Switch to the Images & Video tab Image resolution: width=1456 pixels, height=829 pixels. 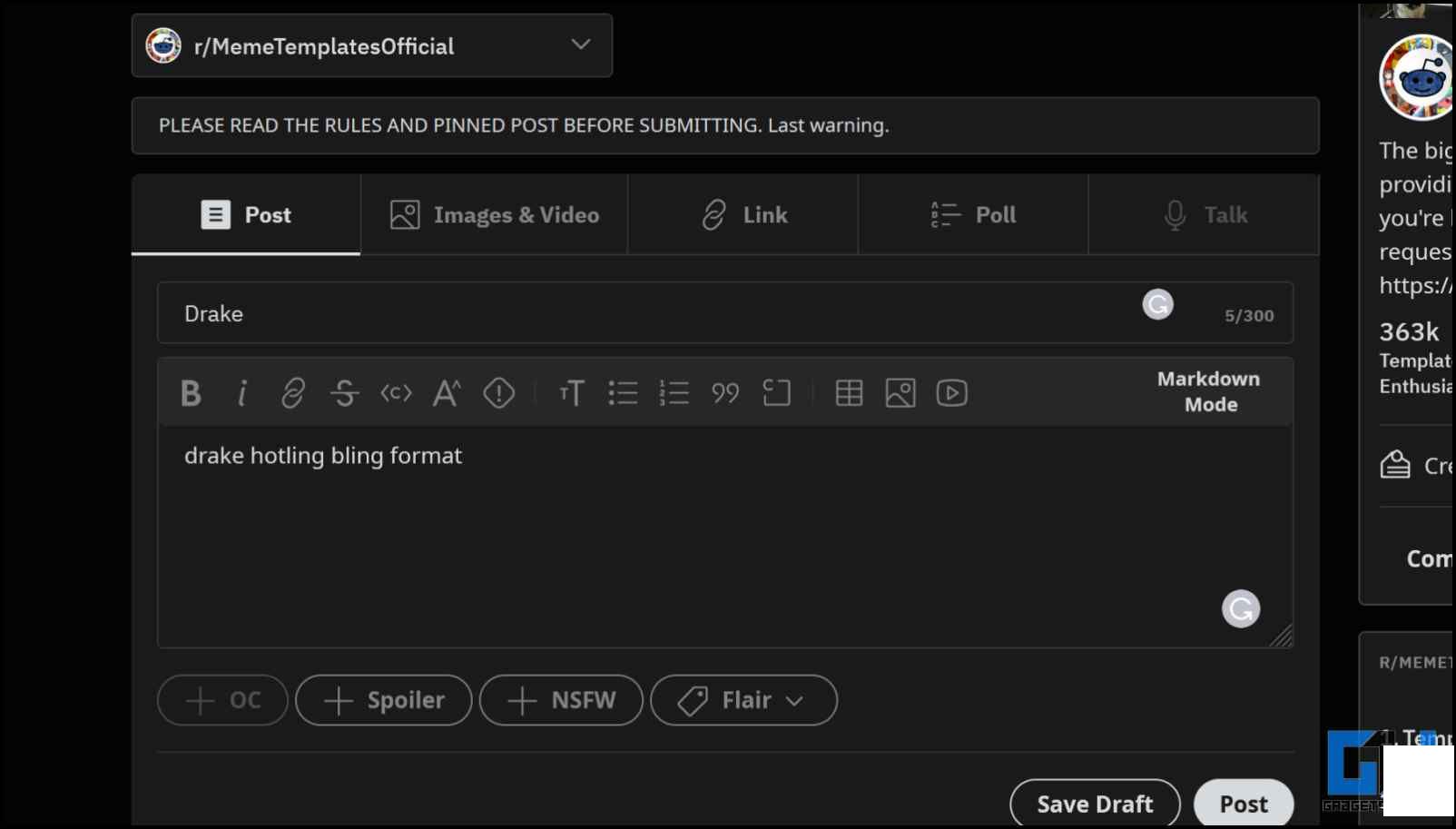pyautogui.click(x=495, y=215)
